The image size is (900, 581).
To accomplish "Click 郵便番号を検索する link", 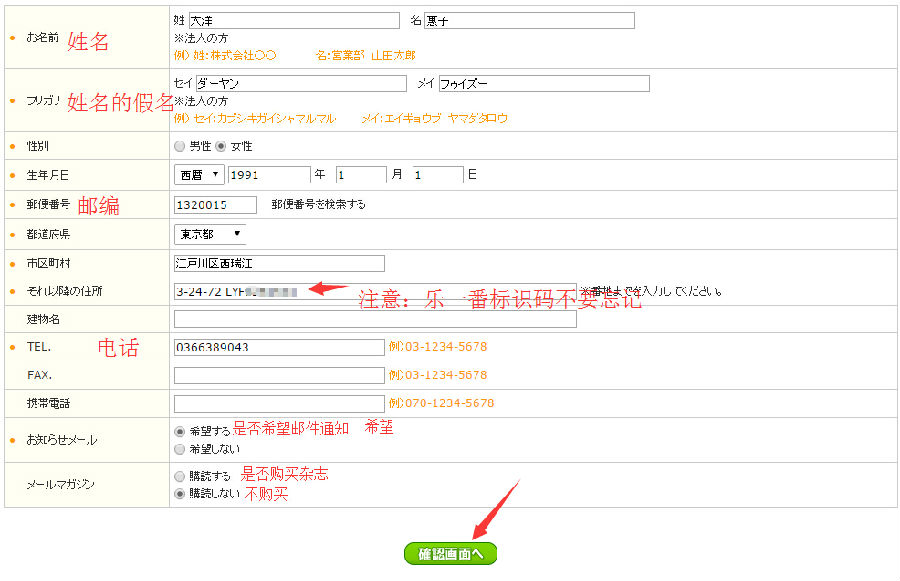I will pyautogui.click(x=318, y=204).
